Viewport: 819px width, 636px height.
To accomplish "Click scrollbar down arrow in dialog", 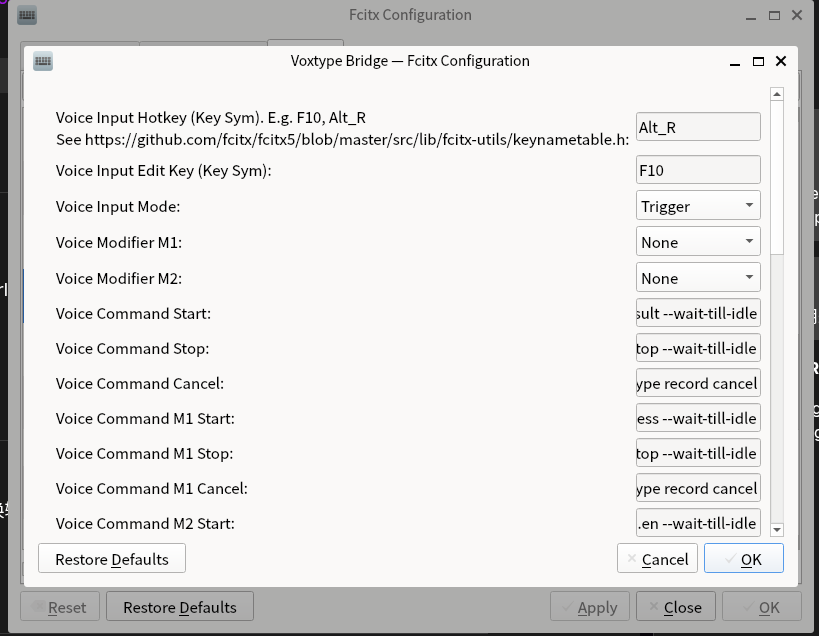I will [776, 529].
